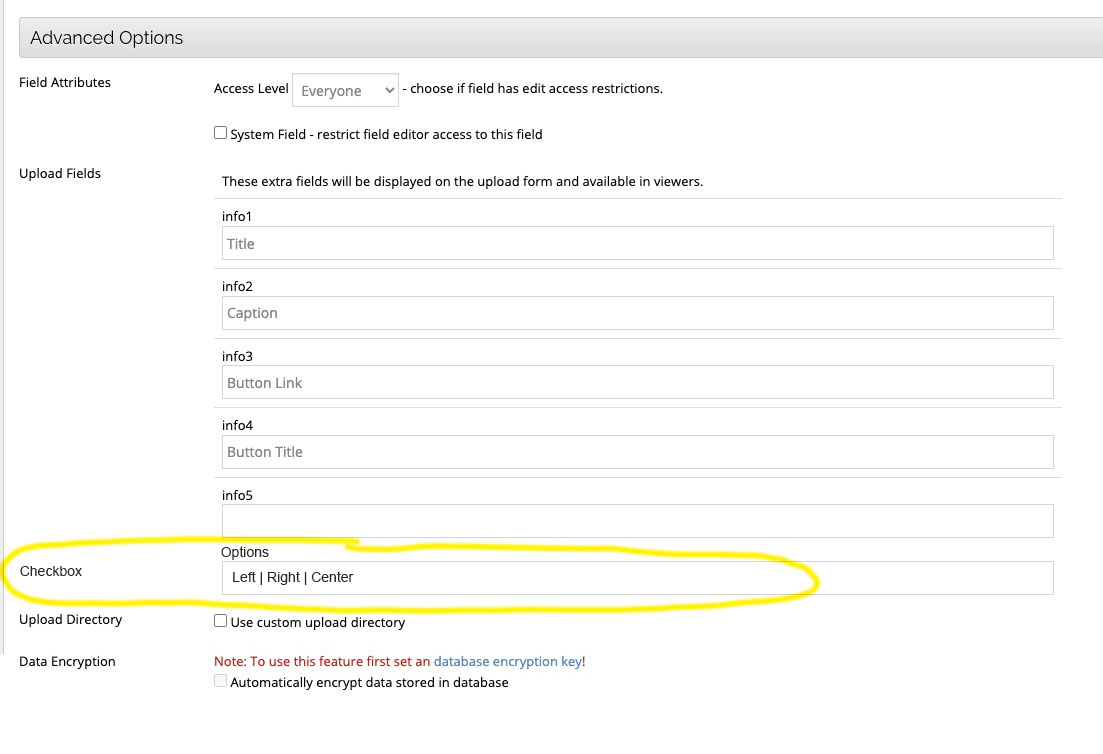This screenshot has width=1103, height=754.
Task: Click the extra fields description text
Action: (462, 181)
